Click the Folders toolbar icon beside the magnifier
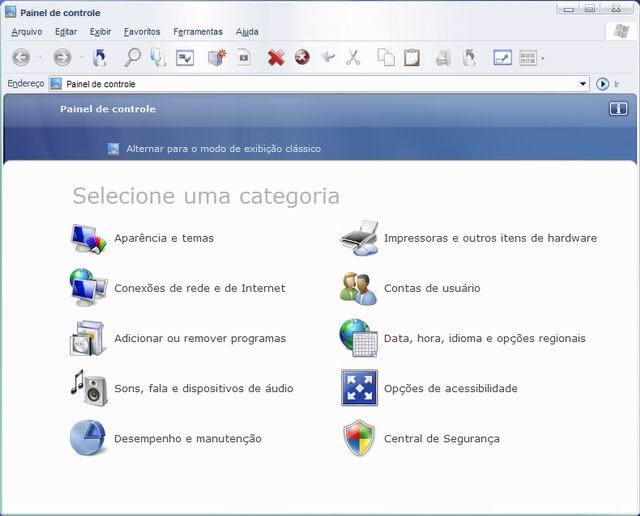The width and height of the screenshot is (640, 516). click(158, 58)
